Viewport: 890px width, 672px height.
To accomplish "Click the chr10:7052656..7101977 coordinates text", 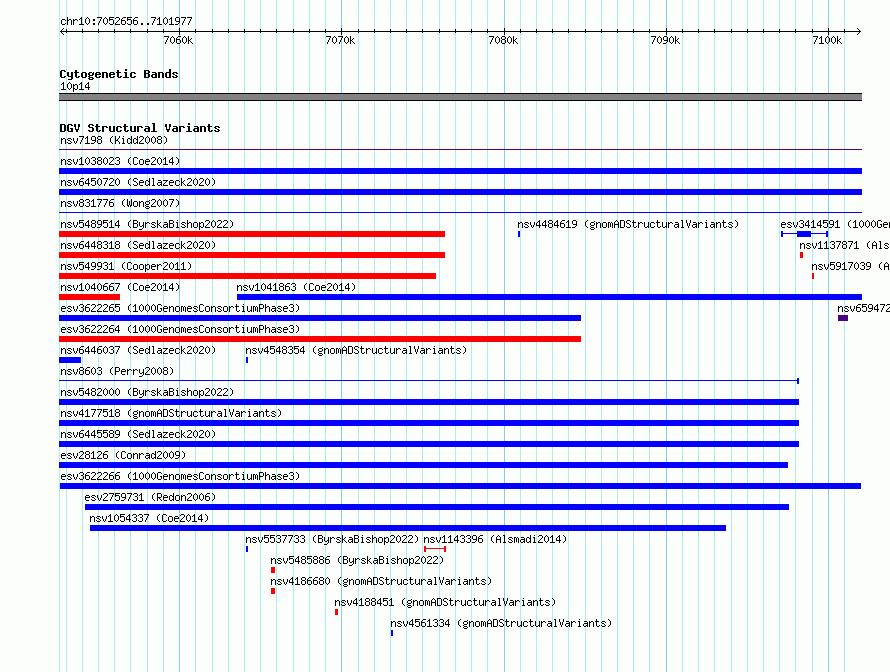I will point(126,21).
